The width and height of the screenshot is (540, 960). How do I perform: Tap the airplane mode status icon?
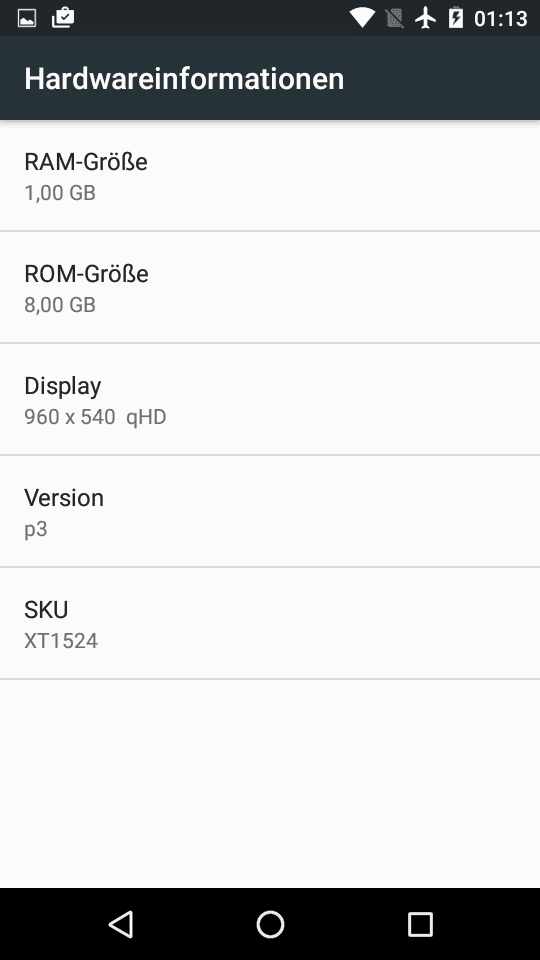(425, 18)
